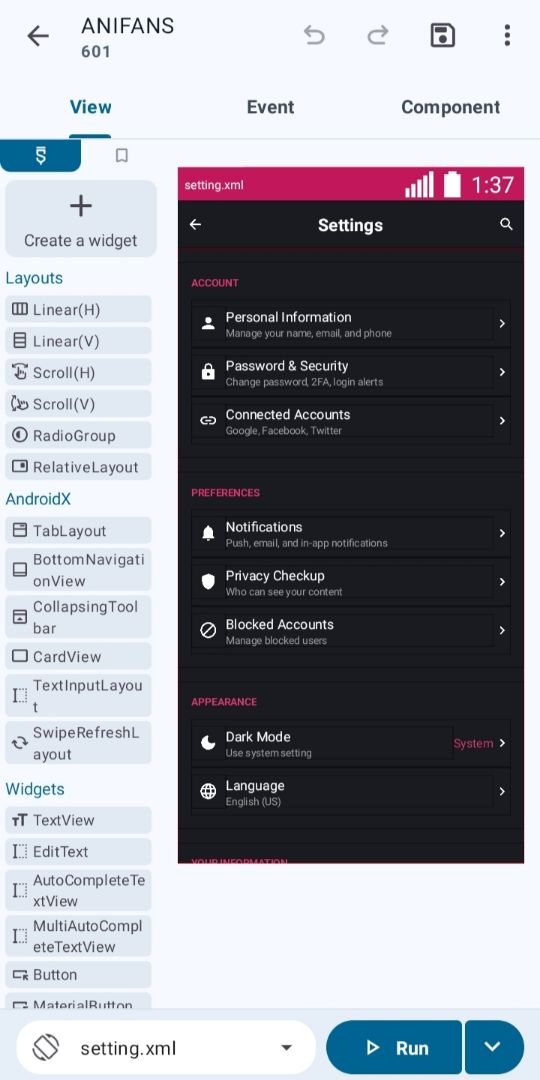Choose the SwipeRefreshLayout widget
540x1080 pixels.
(x=78, y=742)
